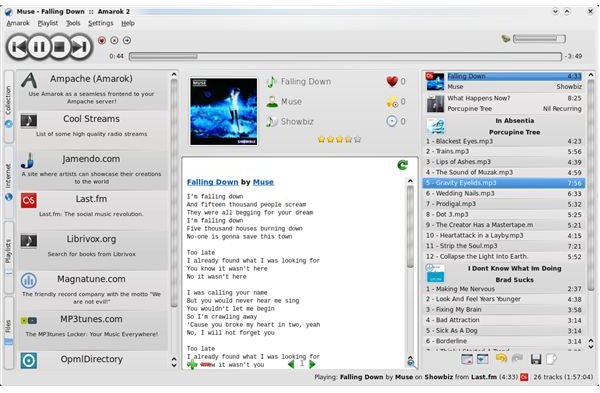Screen dimensions: 600x393
Task: Click the volume speaker icon
Action: (x=506, y=38)
